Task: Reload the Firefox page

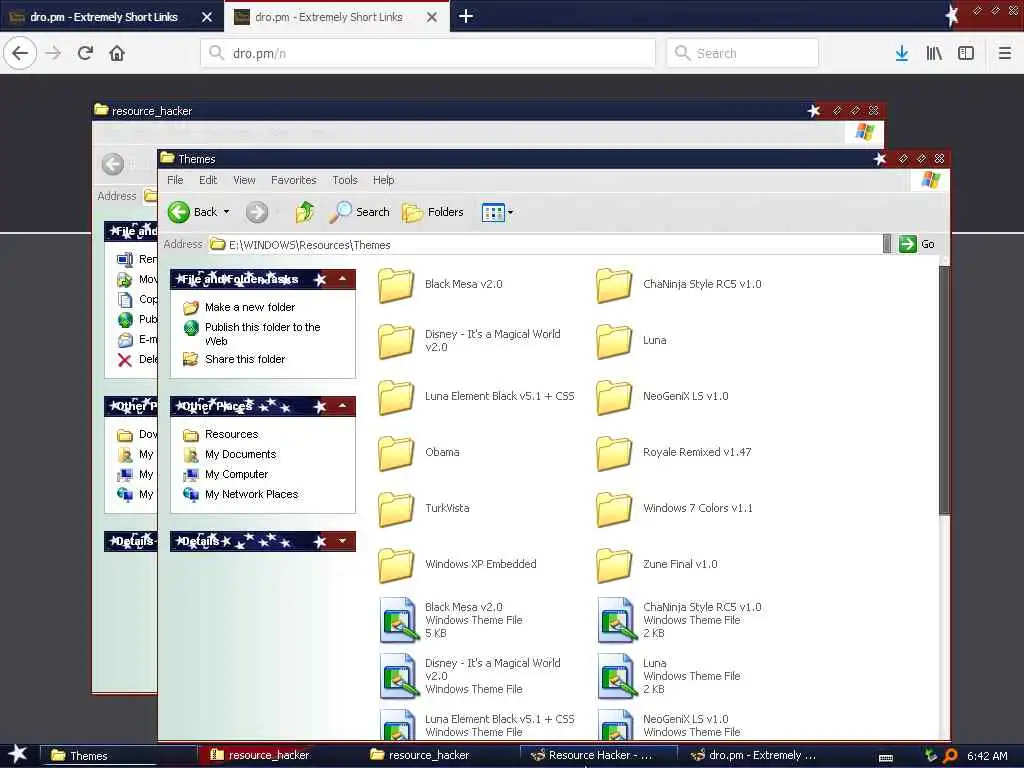Action: 85,53
